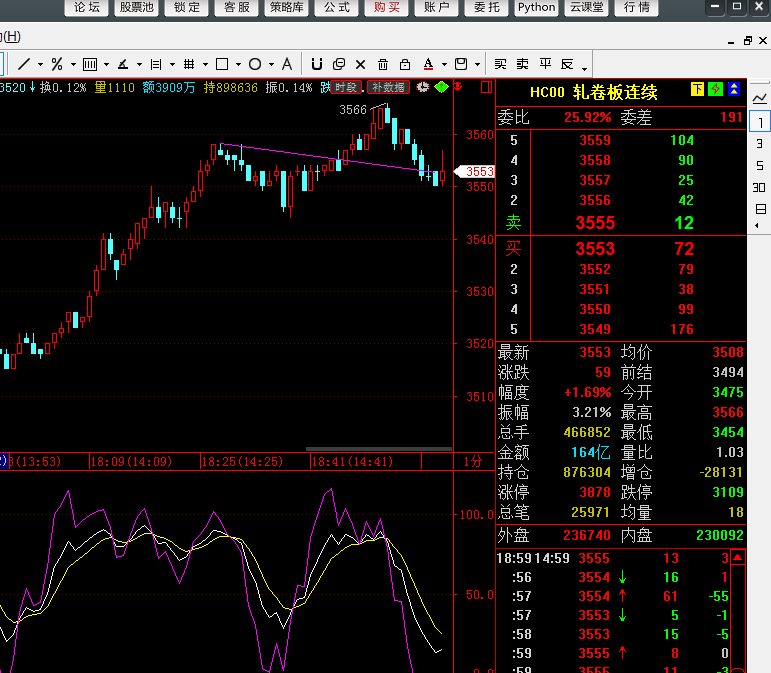Click the magnet snap icon
The width and height of the screenshot is (771, 673).
[x=316, y=64]
